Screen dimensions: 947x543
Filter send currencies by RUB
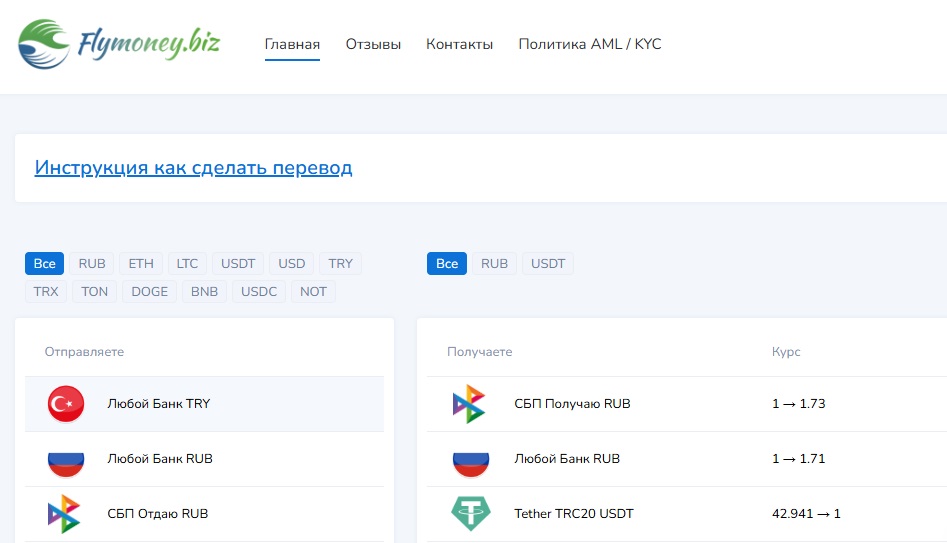point(92,263)
